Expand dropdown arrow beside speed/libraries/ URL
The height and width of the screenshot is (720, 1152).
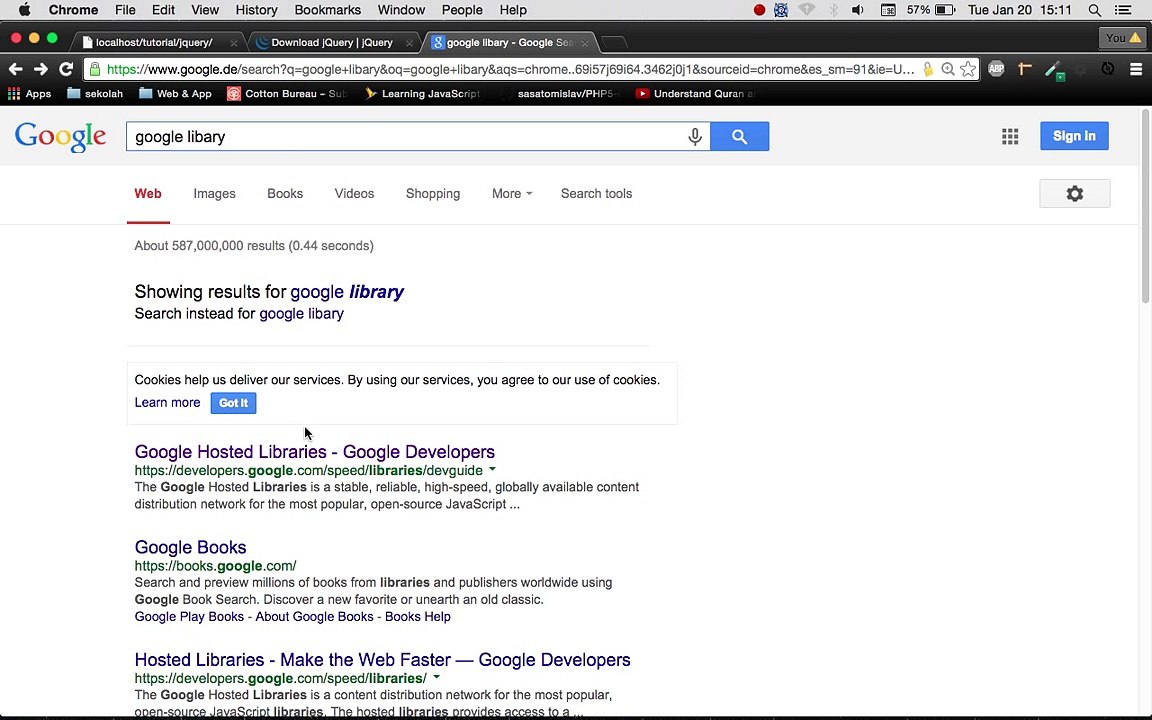(x=436, y=677)
